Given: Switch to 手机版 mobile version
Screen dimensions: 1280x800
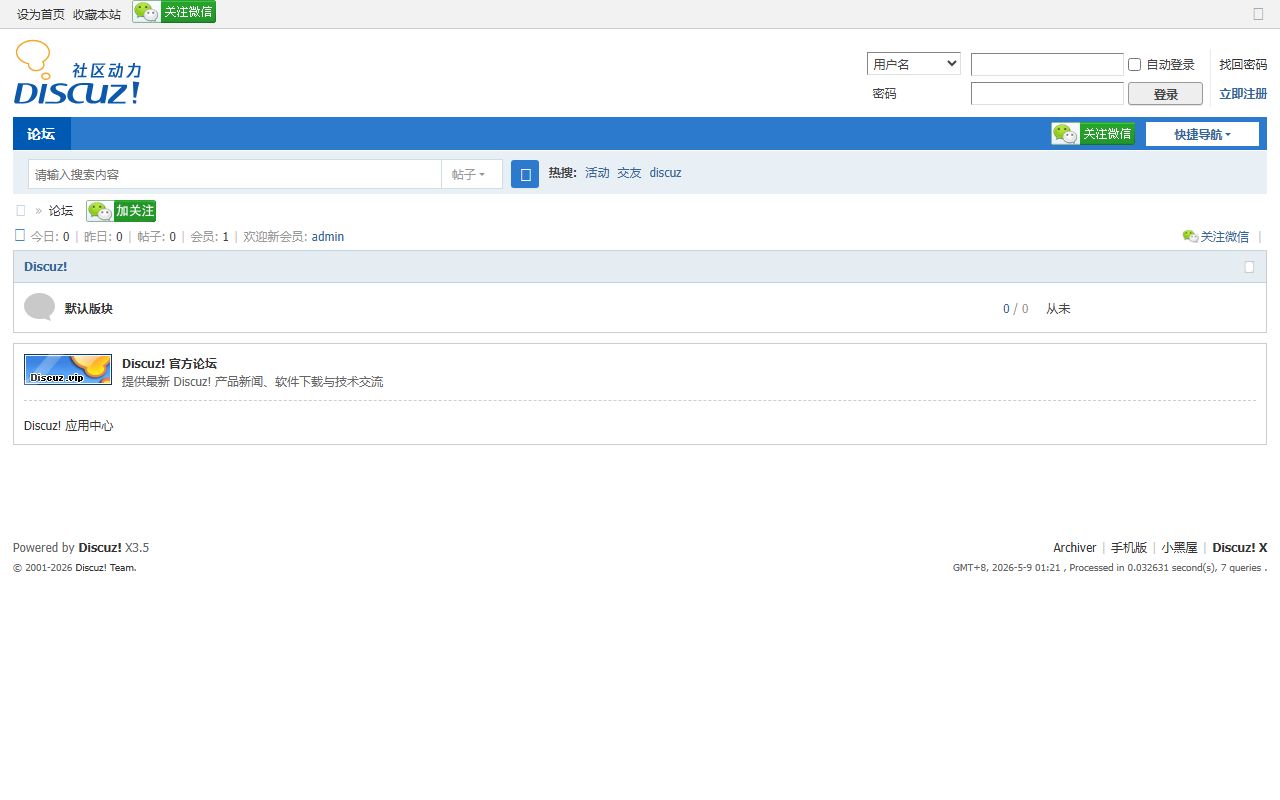Looking at the screenshot, I should pos(1129,548).
